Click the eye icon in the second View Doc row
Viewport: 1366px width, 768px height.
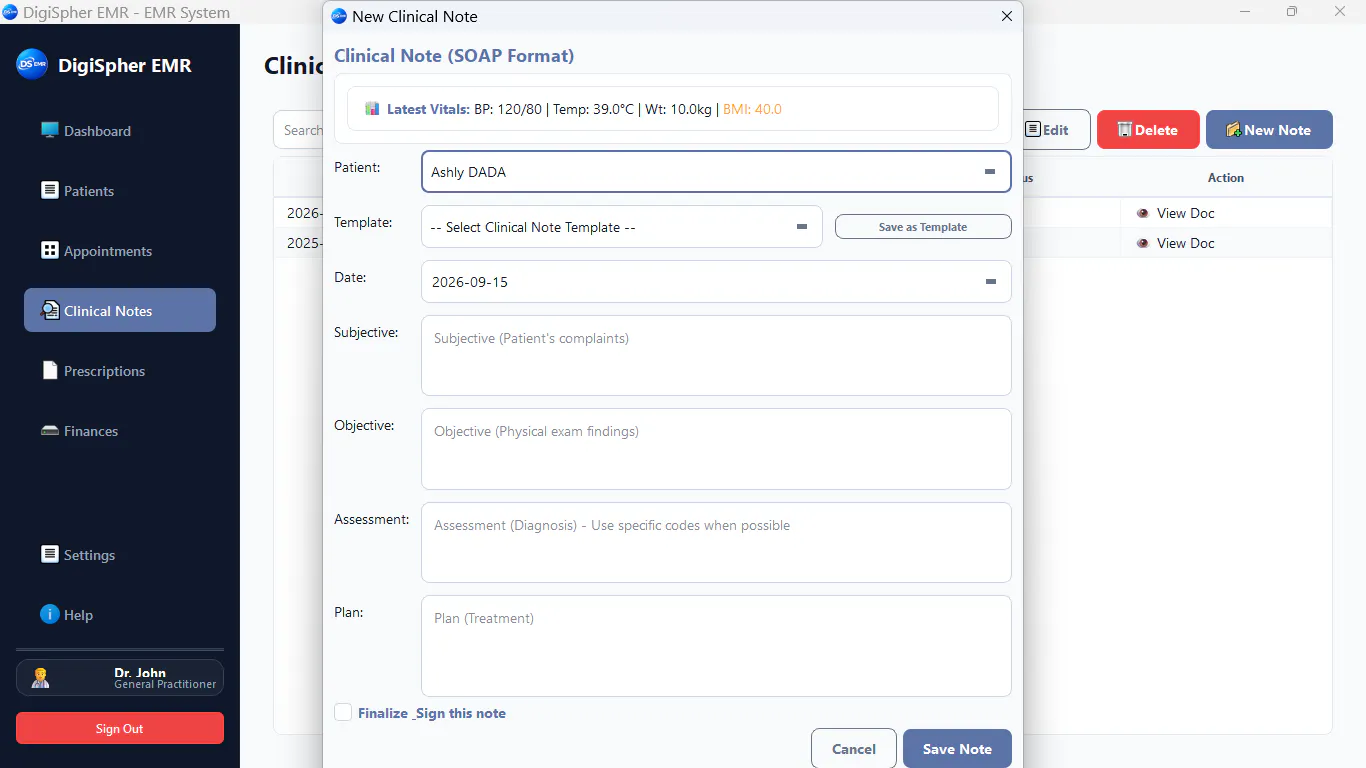pos(1142,243)
